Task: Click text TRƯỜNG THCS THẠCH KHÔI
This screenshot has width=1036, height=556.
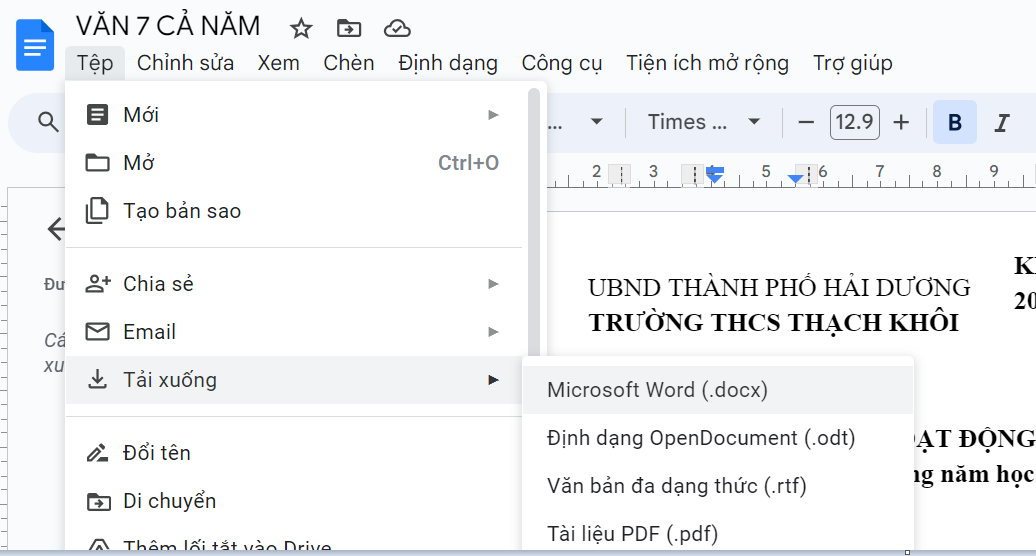Action: pos(773,323)
